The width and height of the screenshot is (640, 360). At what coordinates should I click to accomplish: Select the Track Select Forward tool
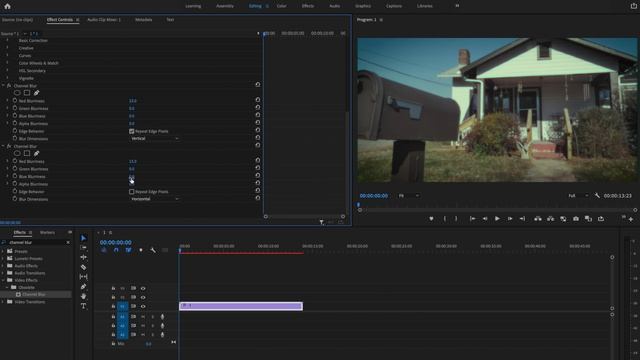83,247
